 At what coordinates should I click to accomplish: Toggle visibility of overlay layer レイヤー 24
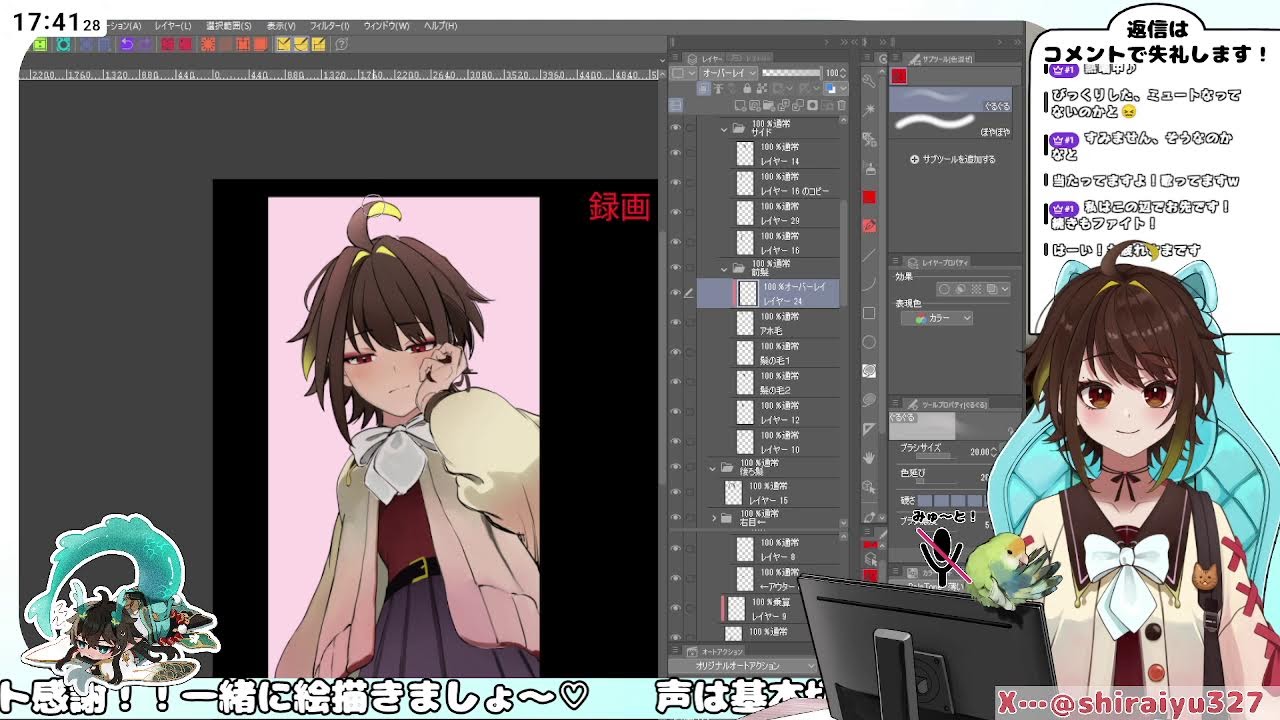click(x=675, y=293)
